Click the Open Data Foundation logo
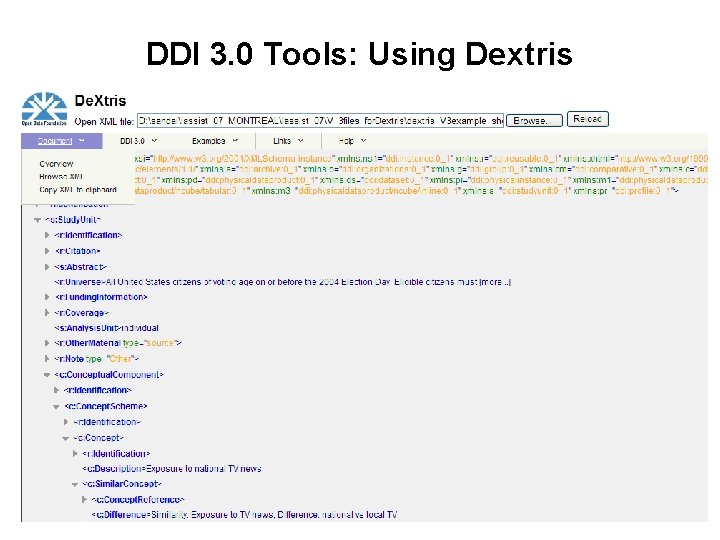Screen dimensions: 720x540 (x=44, y=109)
